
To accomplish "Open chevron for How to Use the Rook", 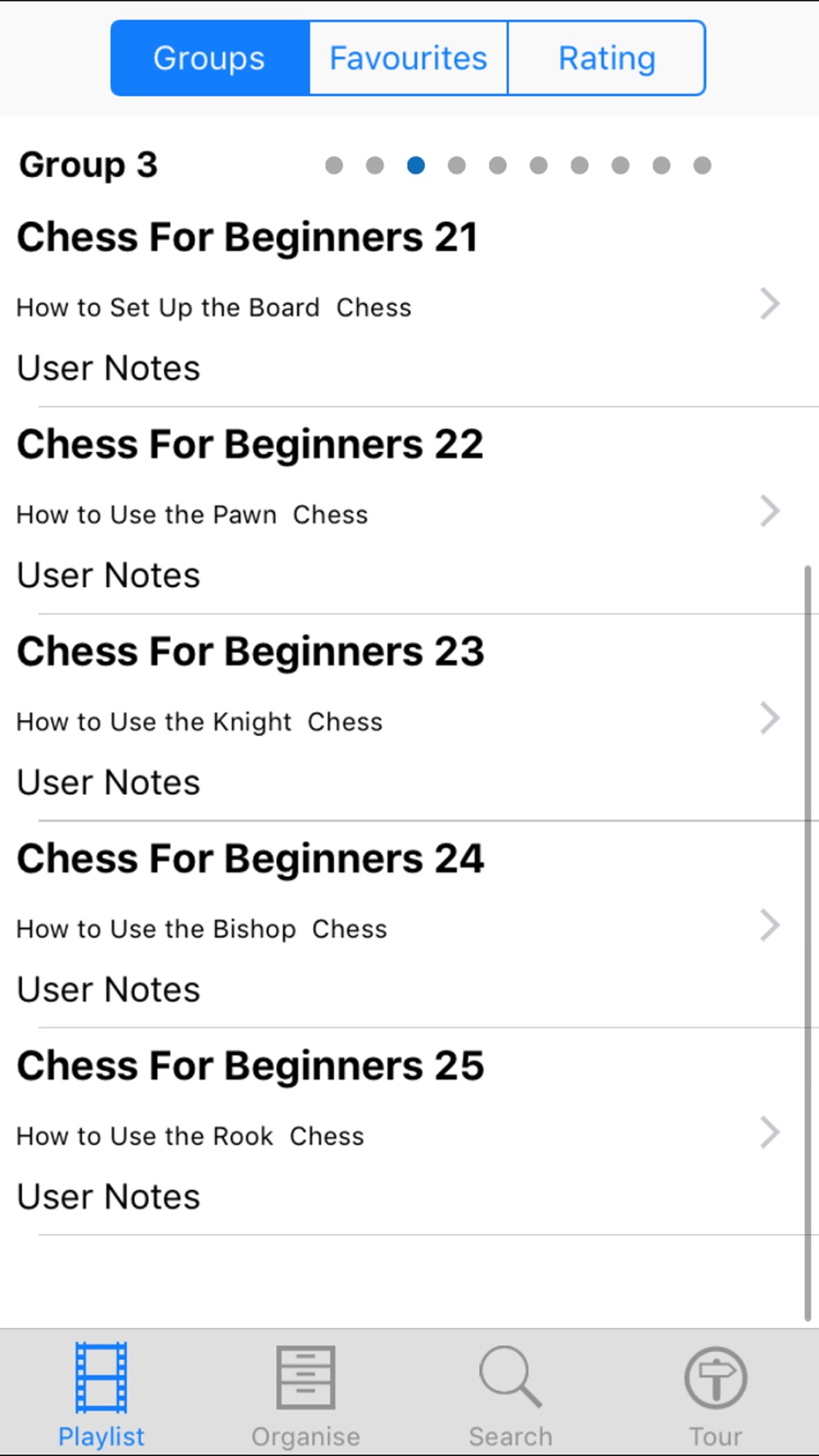I will [769, 1133].
